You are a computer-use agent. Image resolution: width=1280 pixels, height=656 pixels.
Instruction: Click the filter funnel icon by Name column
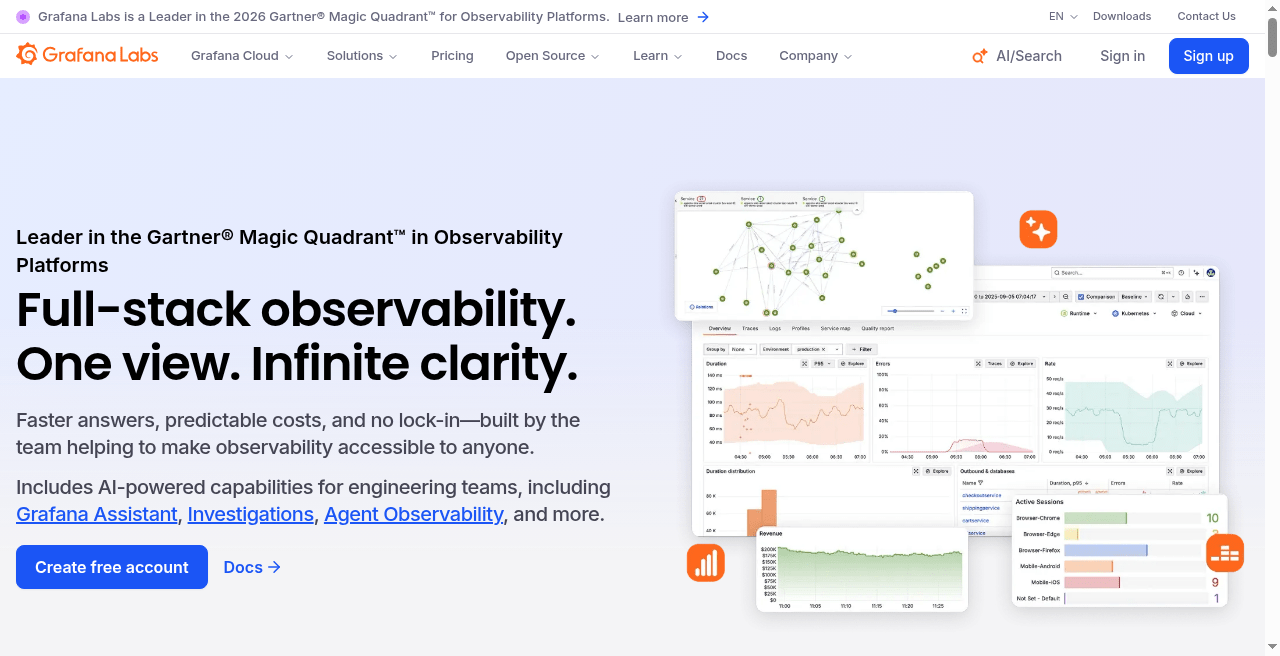click(x=981, y=483)
